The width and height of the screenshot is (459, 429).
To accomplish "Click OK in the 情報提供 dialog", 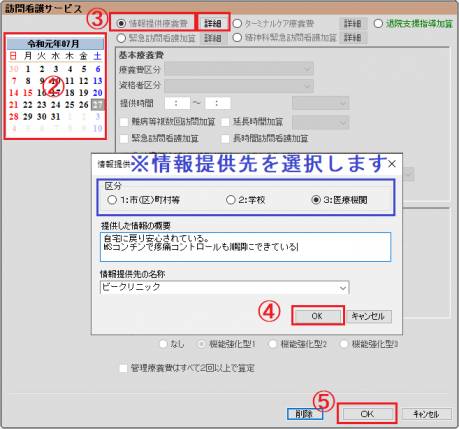I will [317, 316].
